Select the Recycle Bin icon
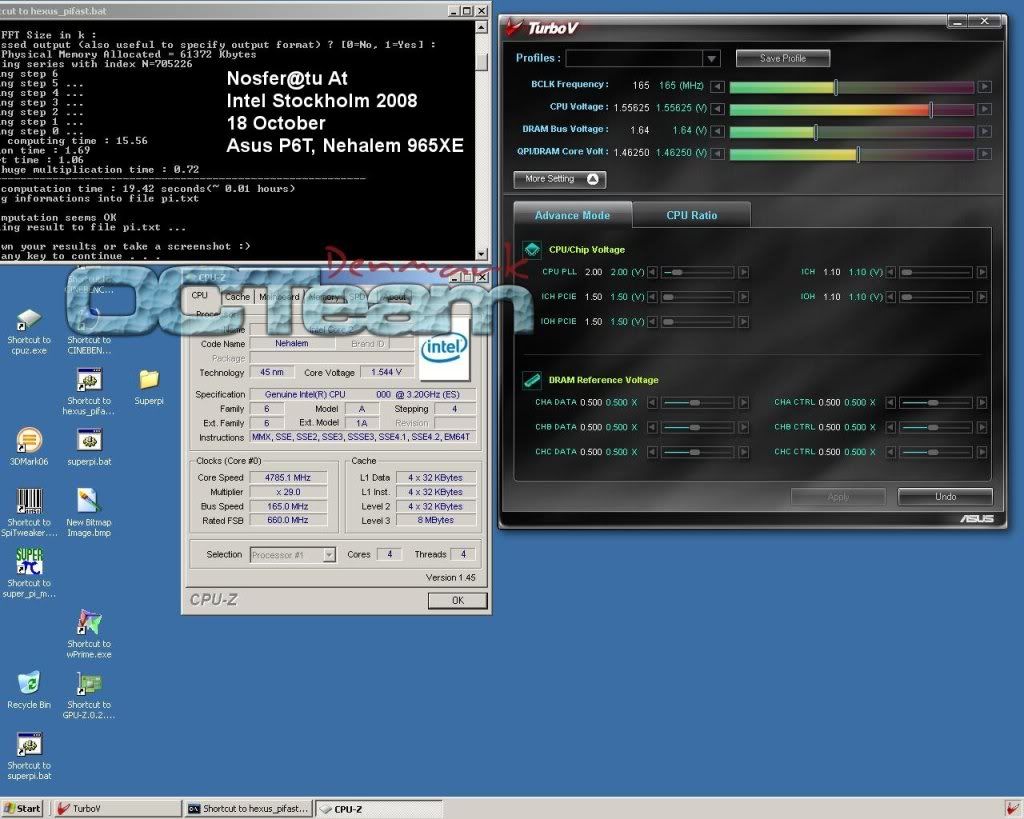Image resolution: width=1024 pixels, height=819 pixels. pos(29,690)
